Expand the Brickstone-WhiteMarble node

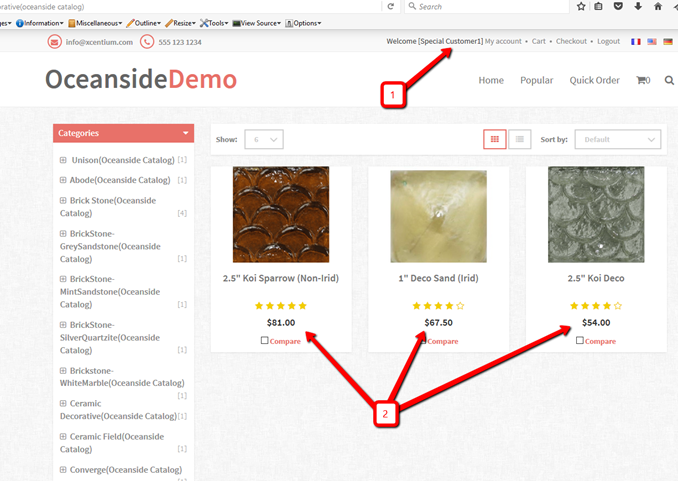click(63, 371)
